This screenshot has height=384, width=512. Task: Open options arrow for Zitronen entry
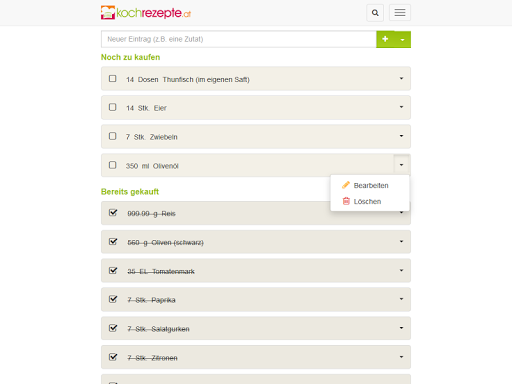pos(401,357)
